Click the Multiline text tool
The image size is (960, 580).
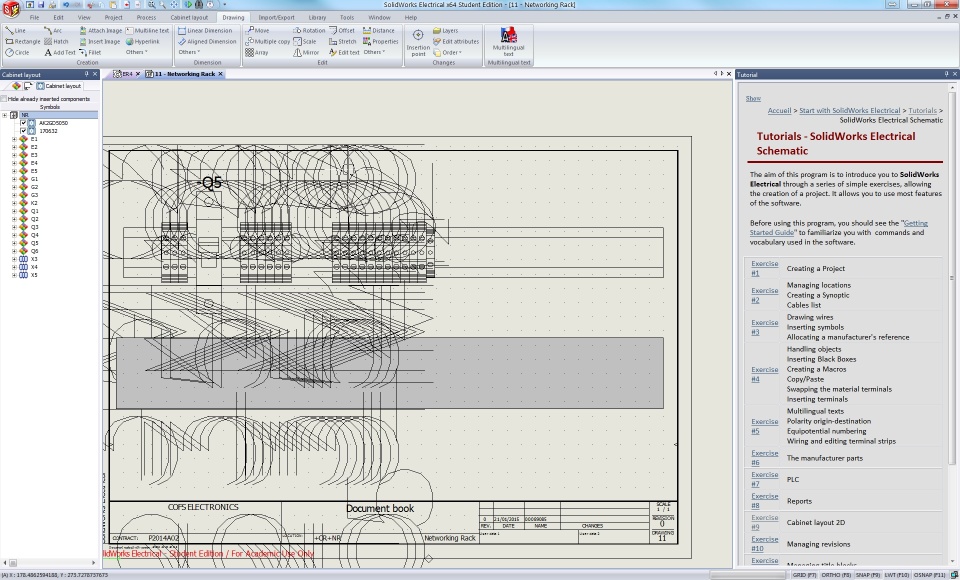[x=148, y=31]
